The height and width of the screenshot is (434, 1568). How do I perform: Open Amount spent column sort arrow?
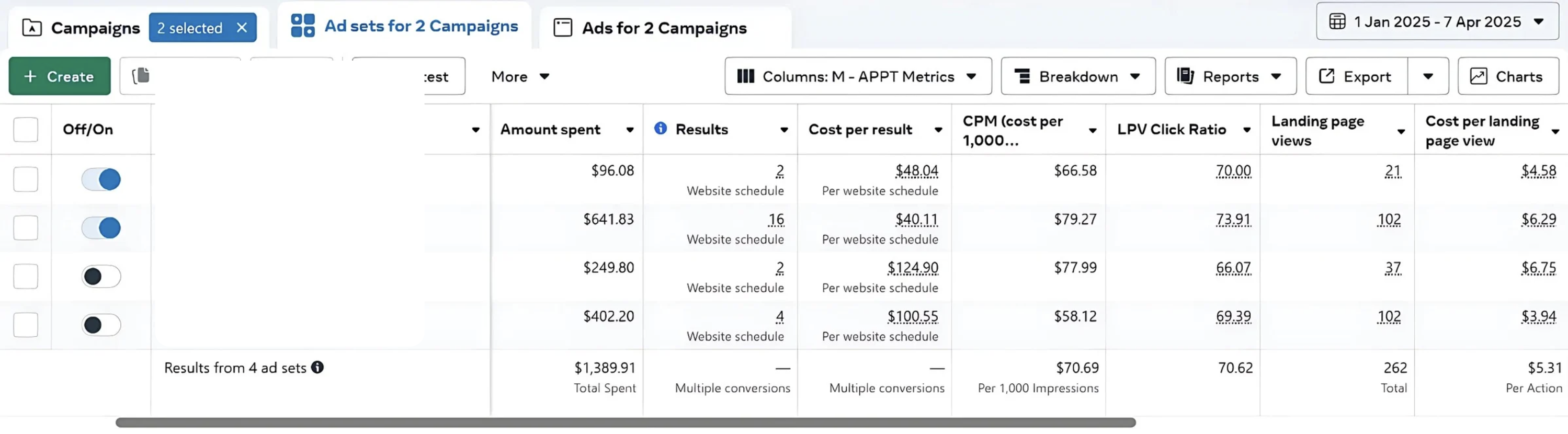(629, 130)
